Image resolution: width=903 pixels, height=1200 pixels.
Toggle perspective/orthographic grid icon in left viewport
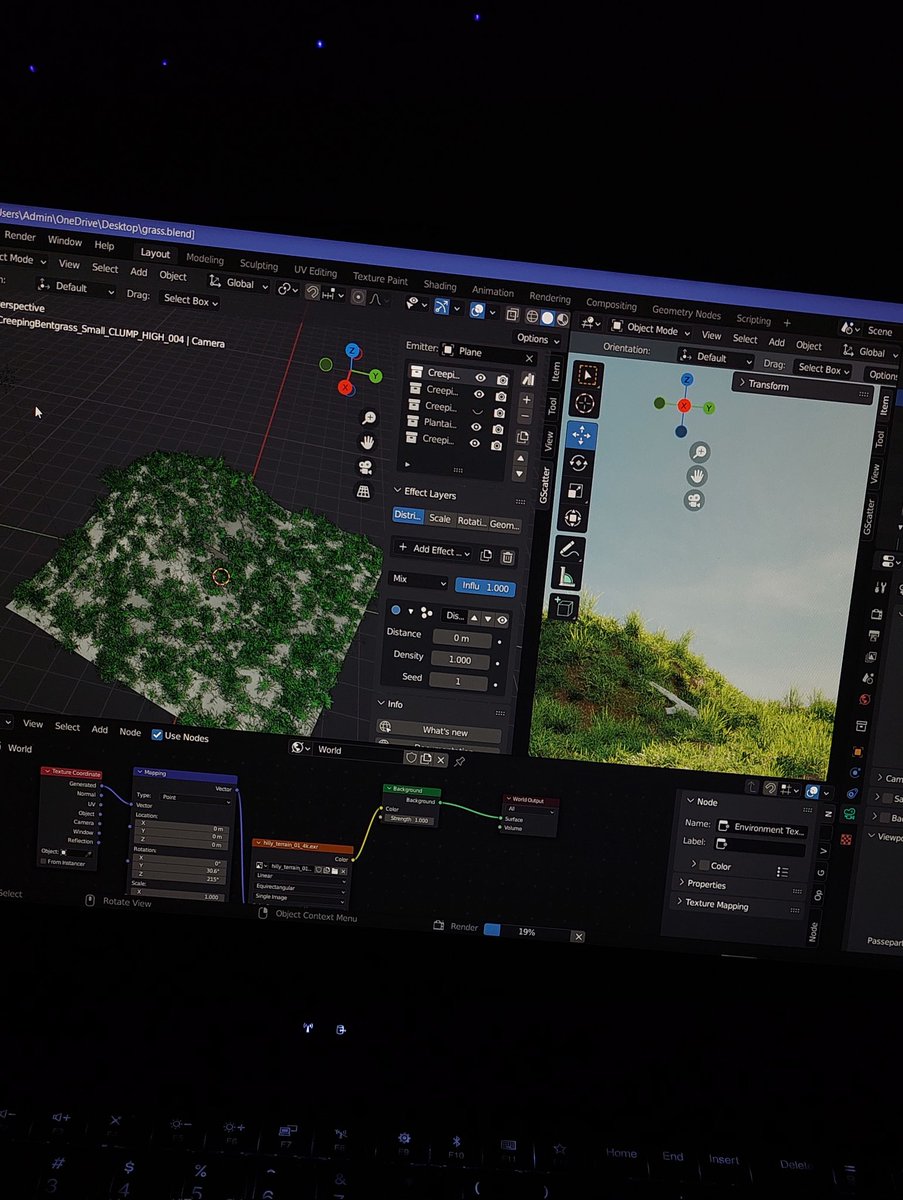coord(363,492)
